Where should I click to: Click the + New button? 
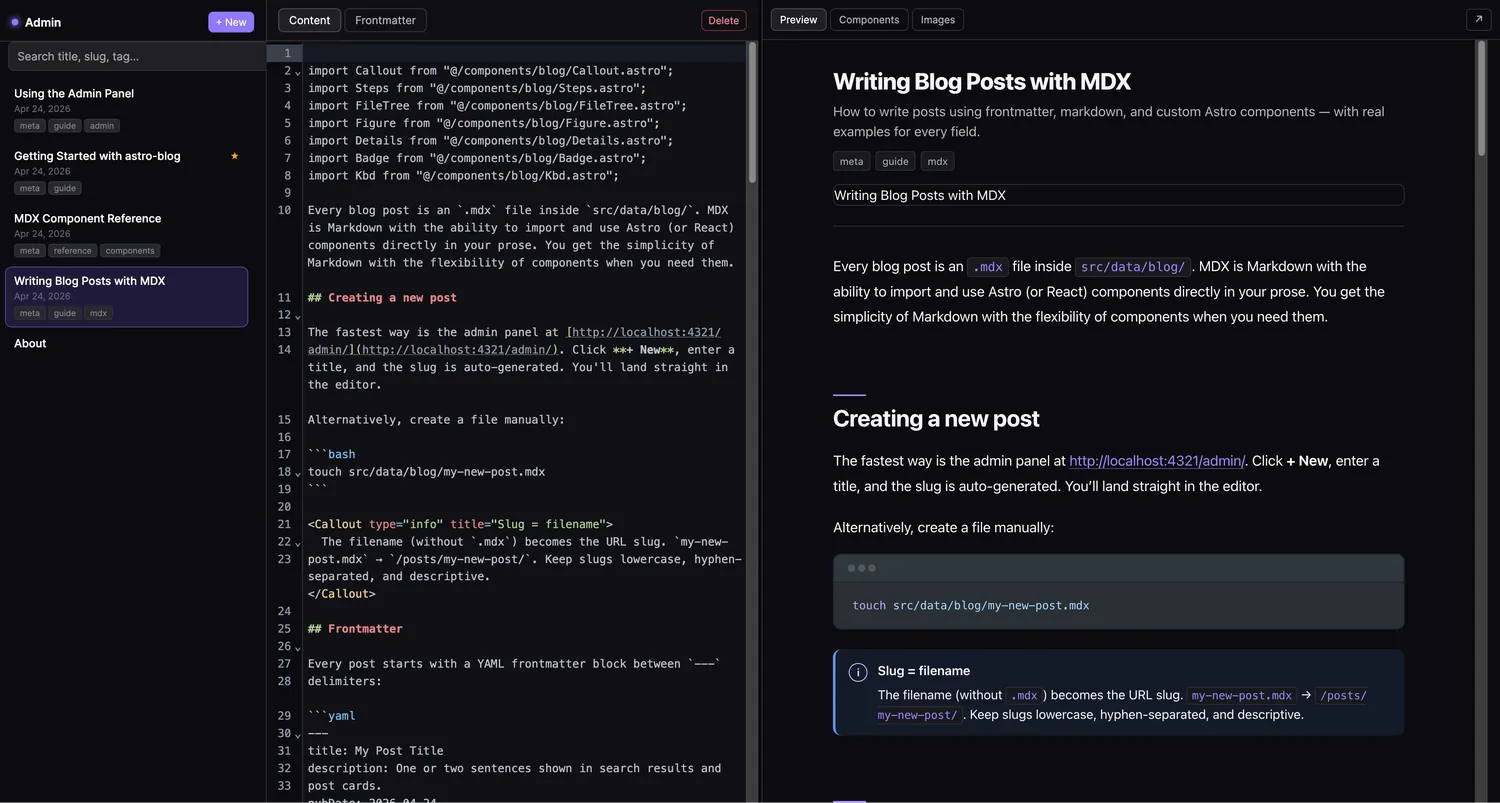pyautogui.click(x=231, y=21)
